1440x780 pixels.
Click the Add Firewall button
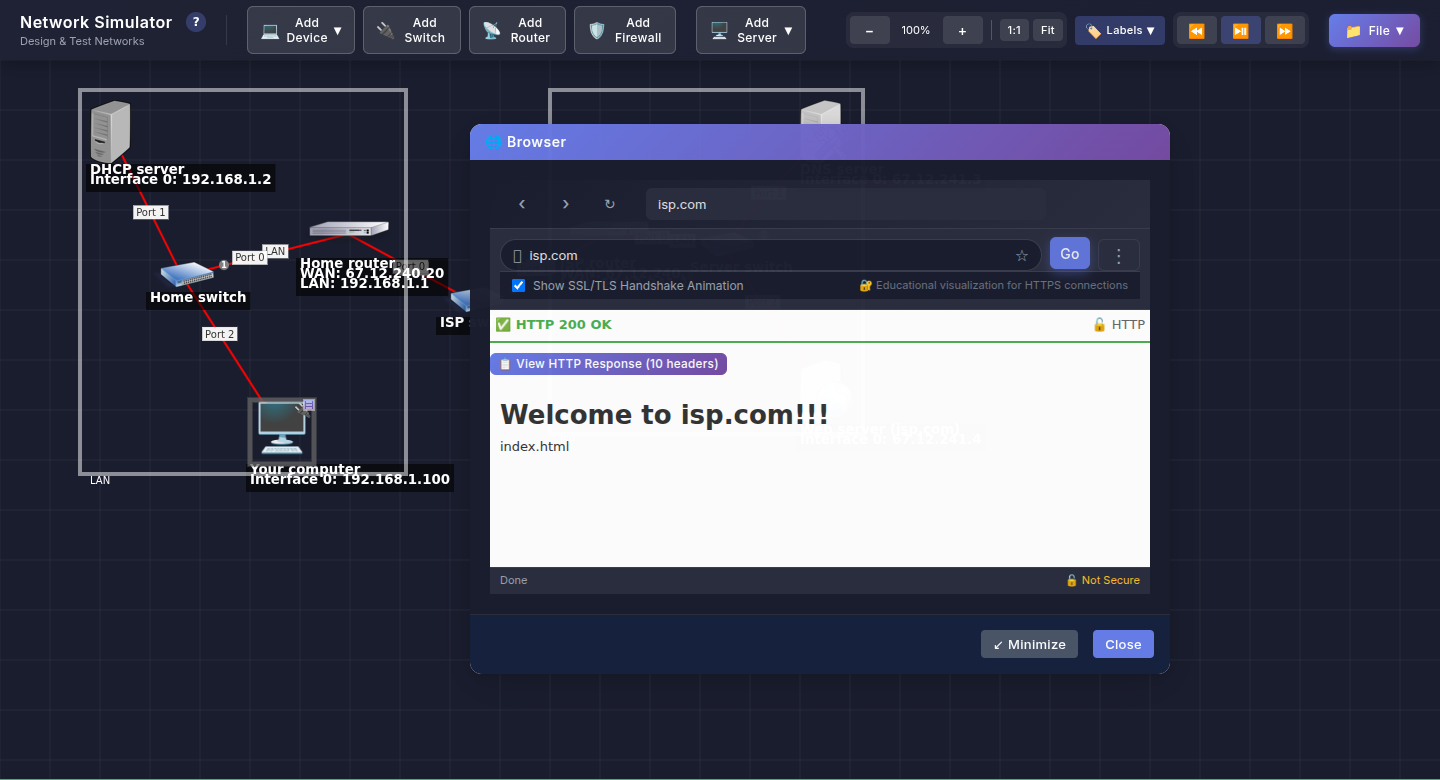pyautogui.click(x=625, y=30)
